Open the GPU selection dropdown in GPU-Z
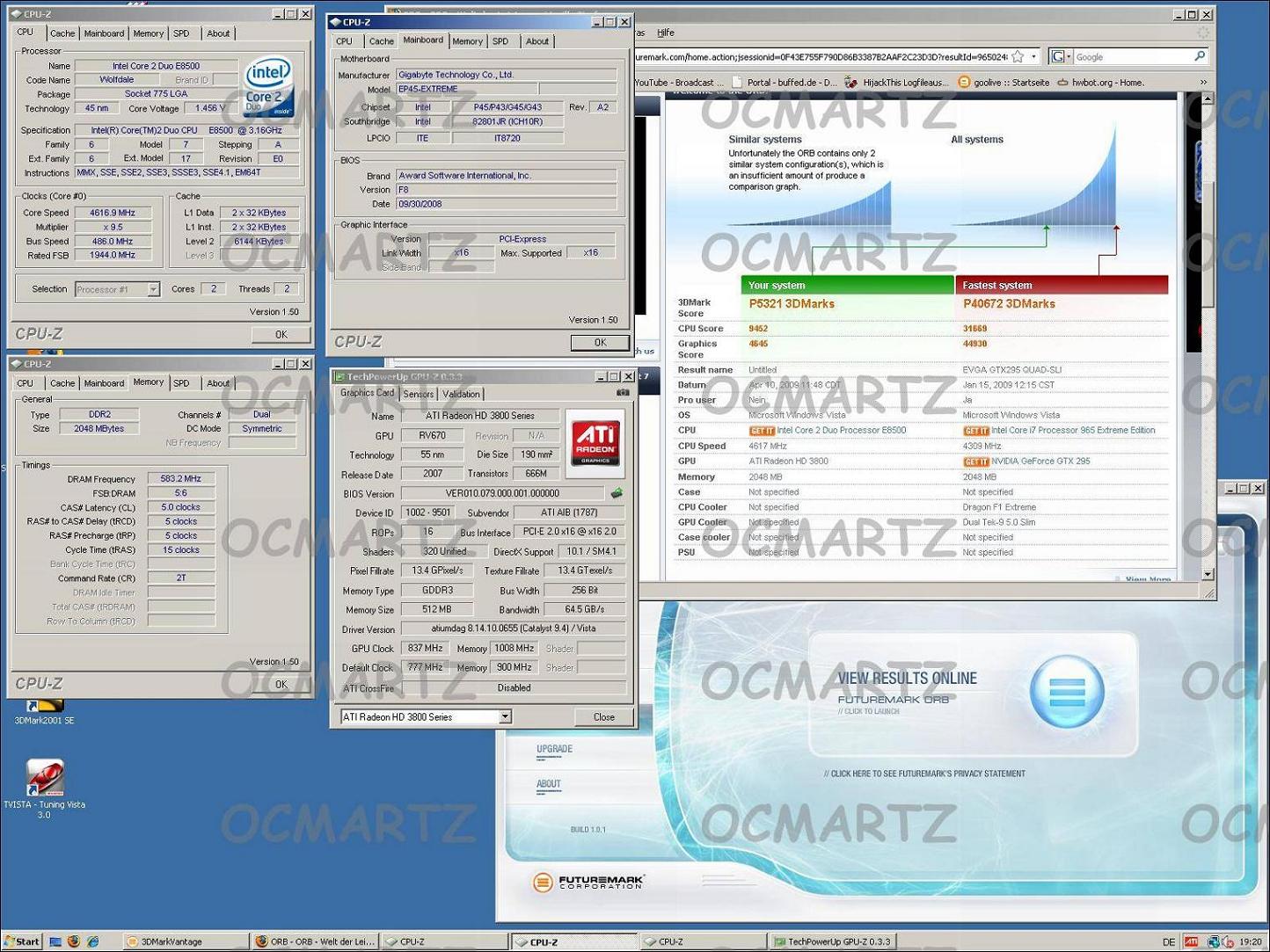Image resolution: width=1270 pixels, height=952 pixels. coord(505,717)
